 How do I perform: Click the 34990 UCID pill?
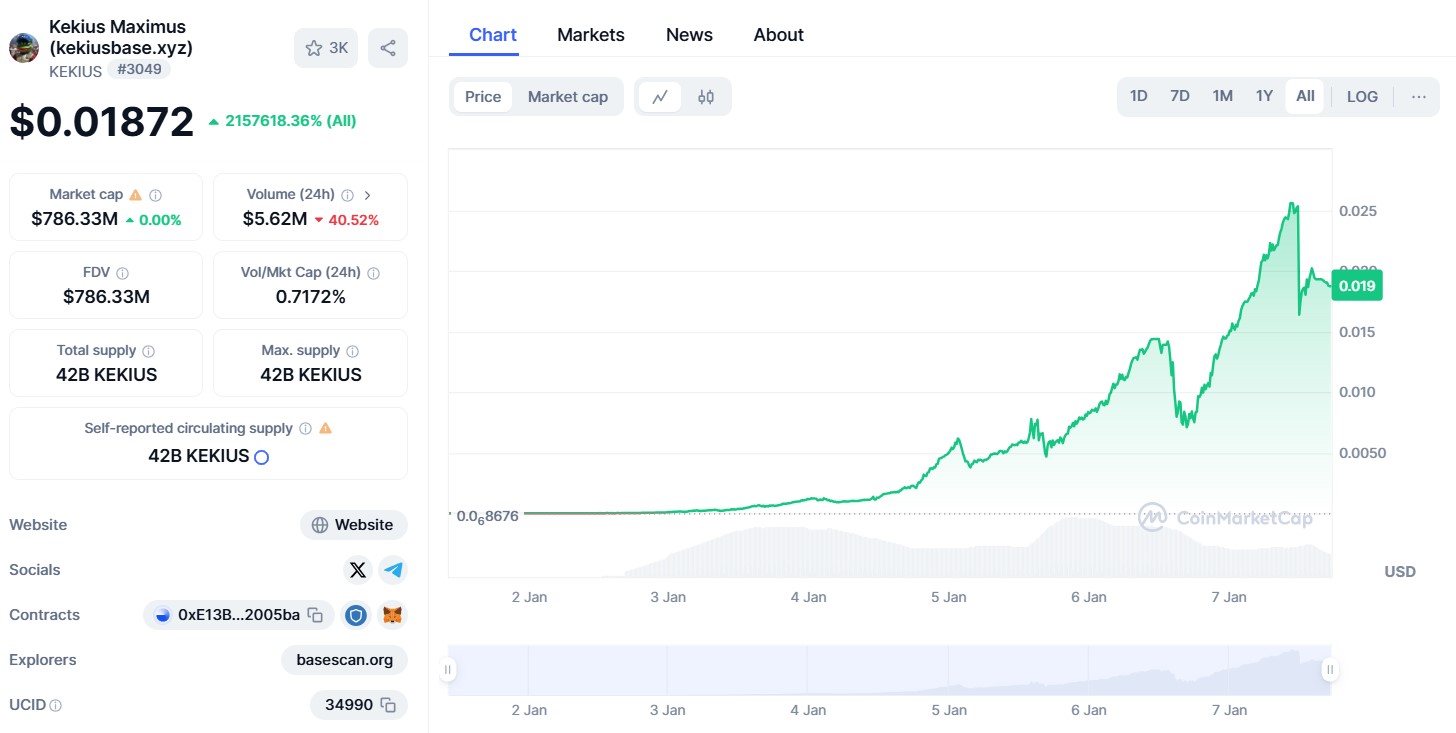click(359, 705)
